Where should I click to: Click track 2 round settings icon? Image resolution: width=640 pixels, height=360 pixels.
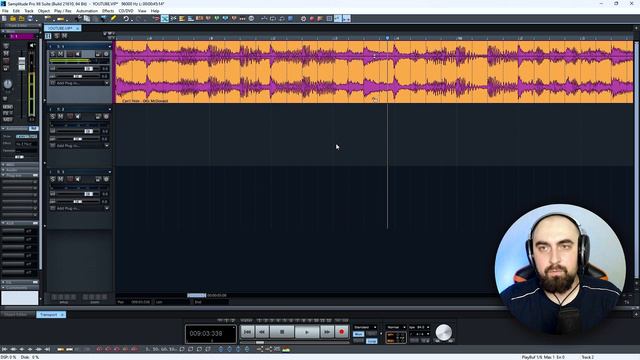[106, 116]
